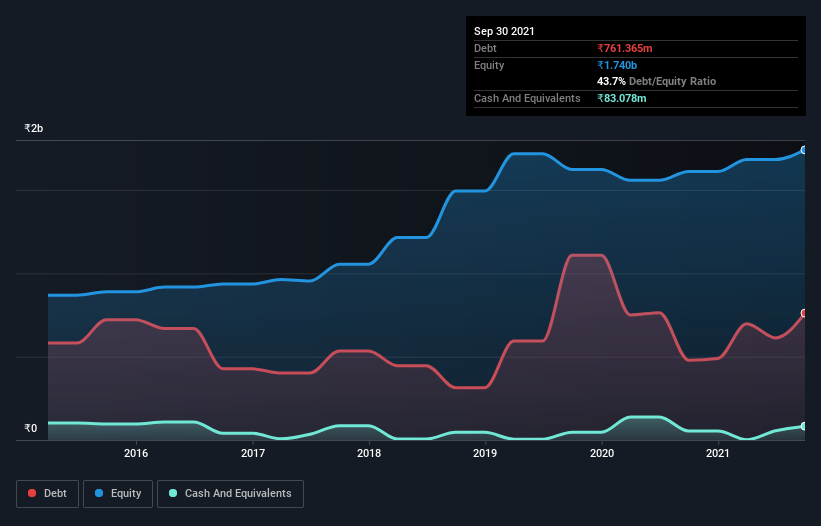The image size is (821, 526).
Task: Click the ₹83.078m cash value
Action: (622, 98)
